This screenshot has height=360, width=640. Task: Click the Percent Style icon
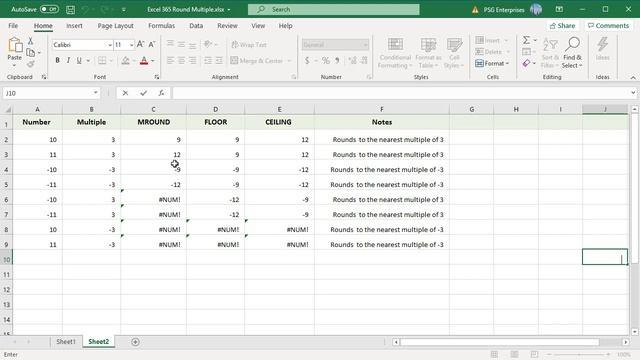point(326,61)
